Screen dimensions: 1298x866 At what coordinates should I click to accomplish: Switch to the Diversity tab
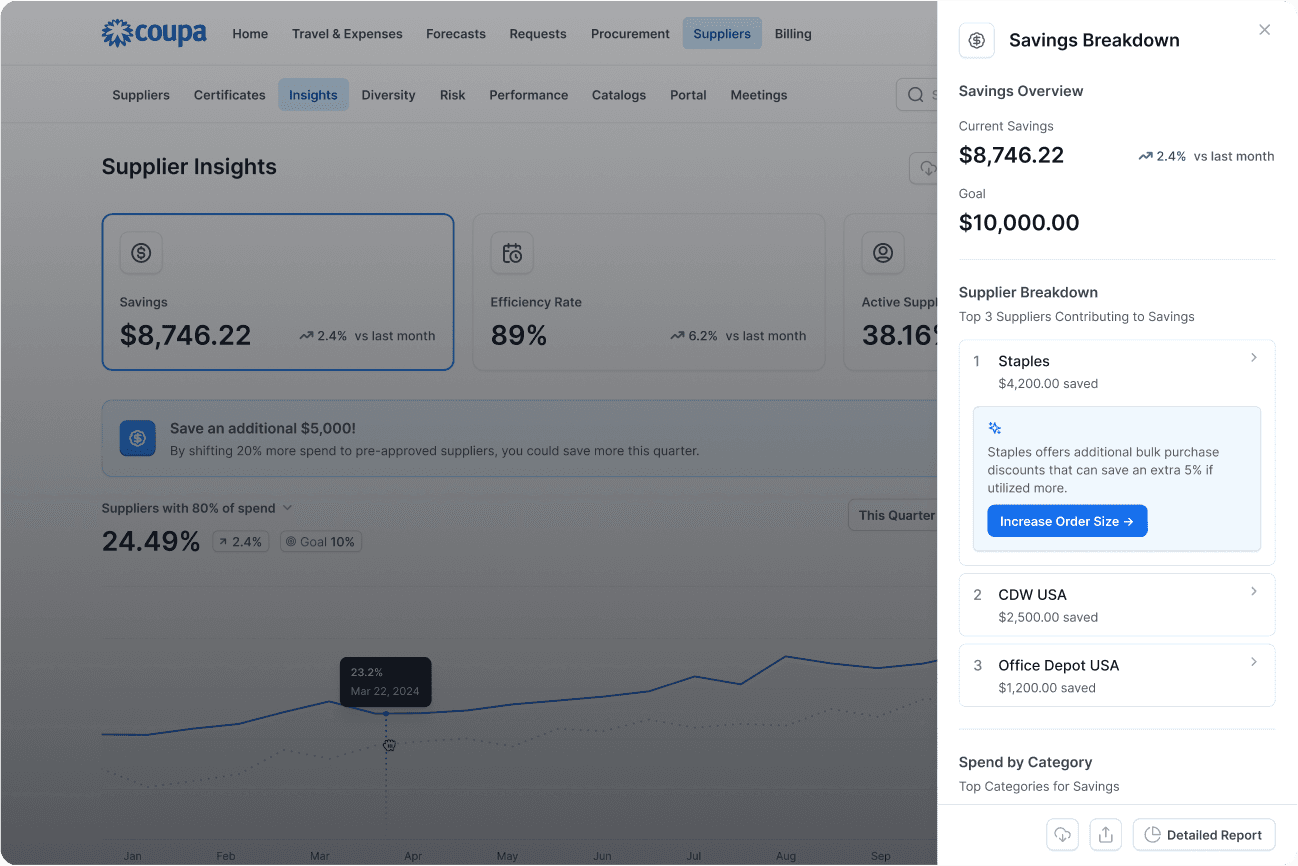388,95
